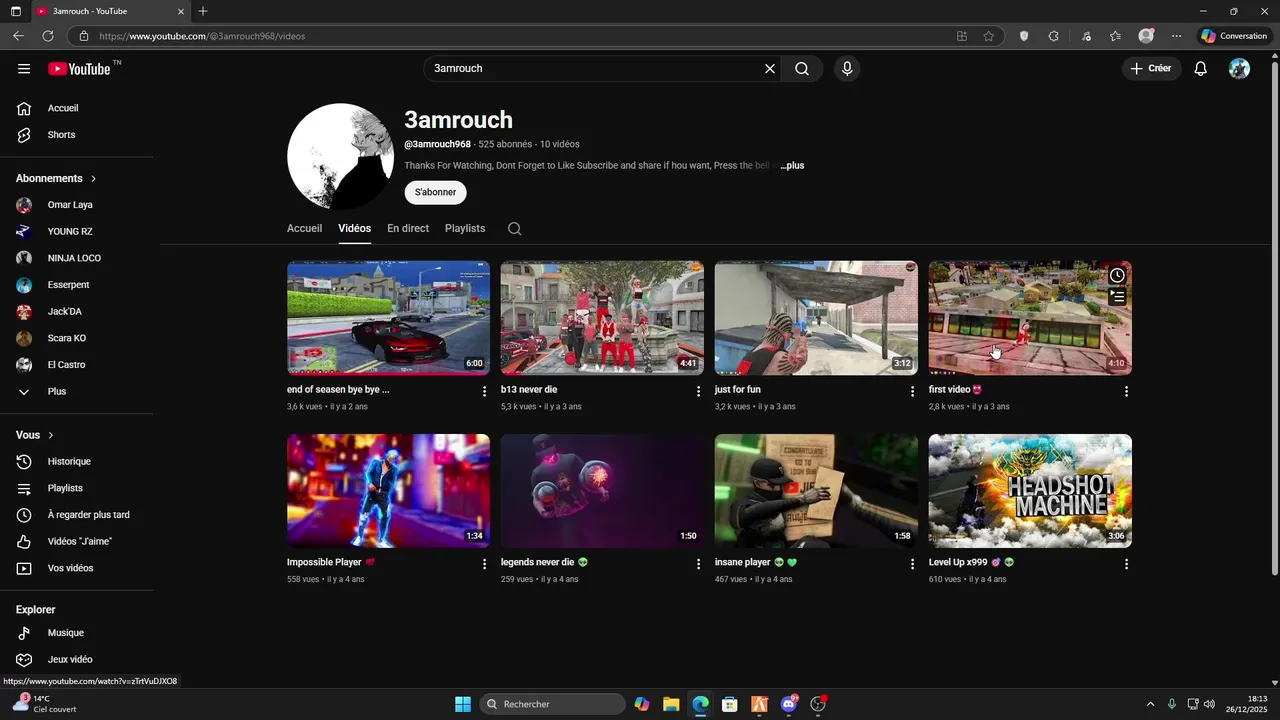Add first video to watch later
Viewport: 1280px width, 720px height.
coord(1117,276)
